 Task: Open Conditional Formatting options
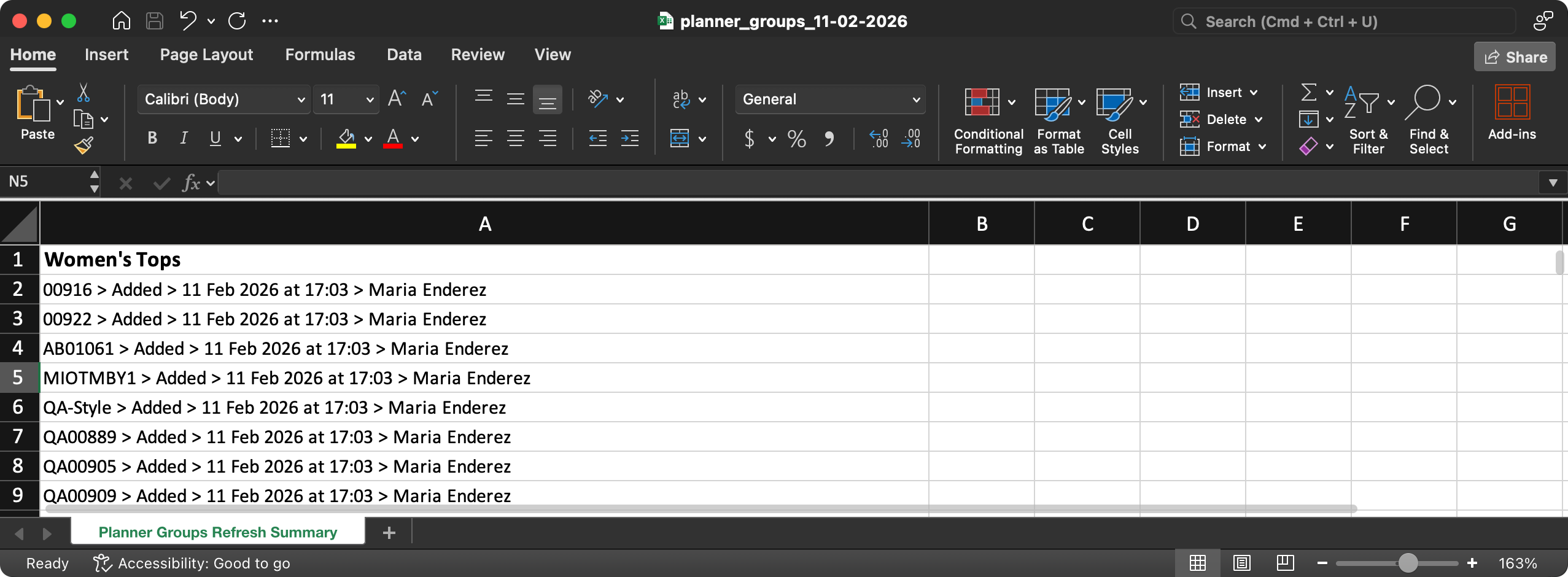(x=987, y=120)
